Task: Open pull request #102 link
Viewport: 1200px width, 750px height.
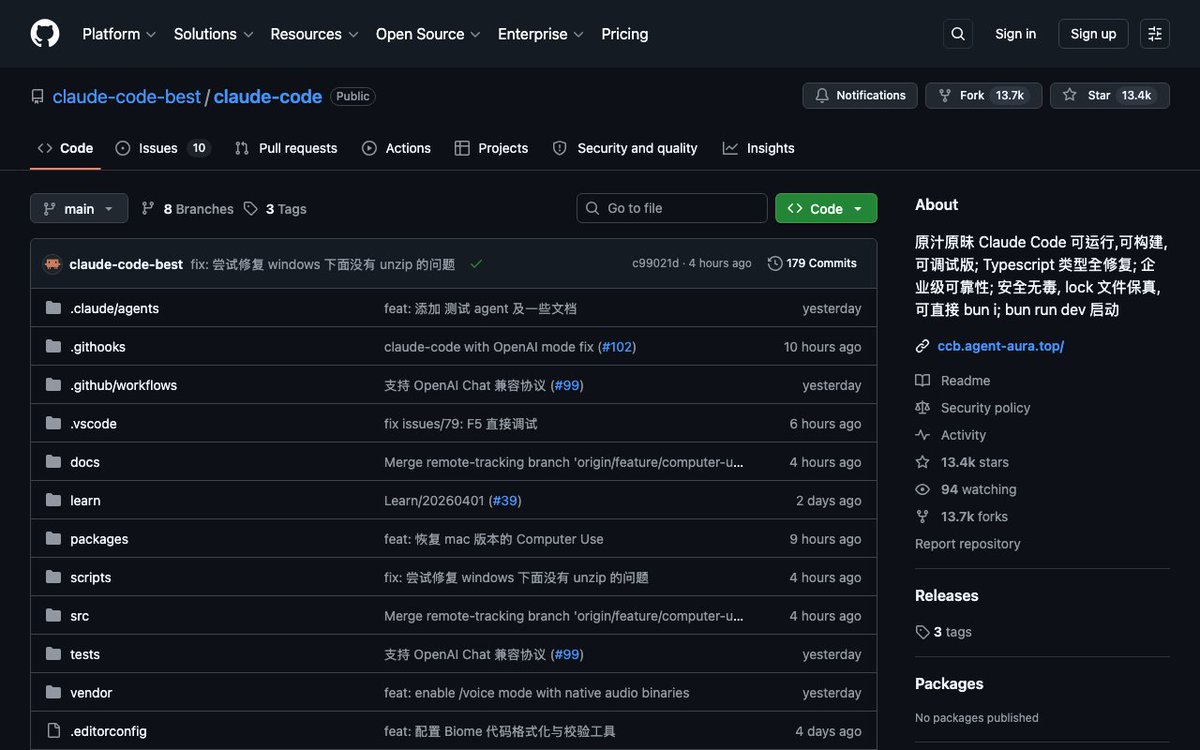Action: (x=617, y=347)
